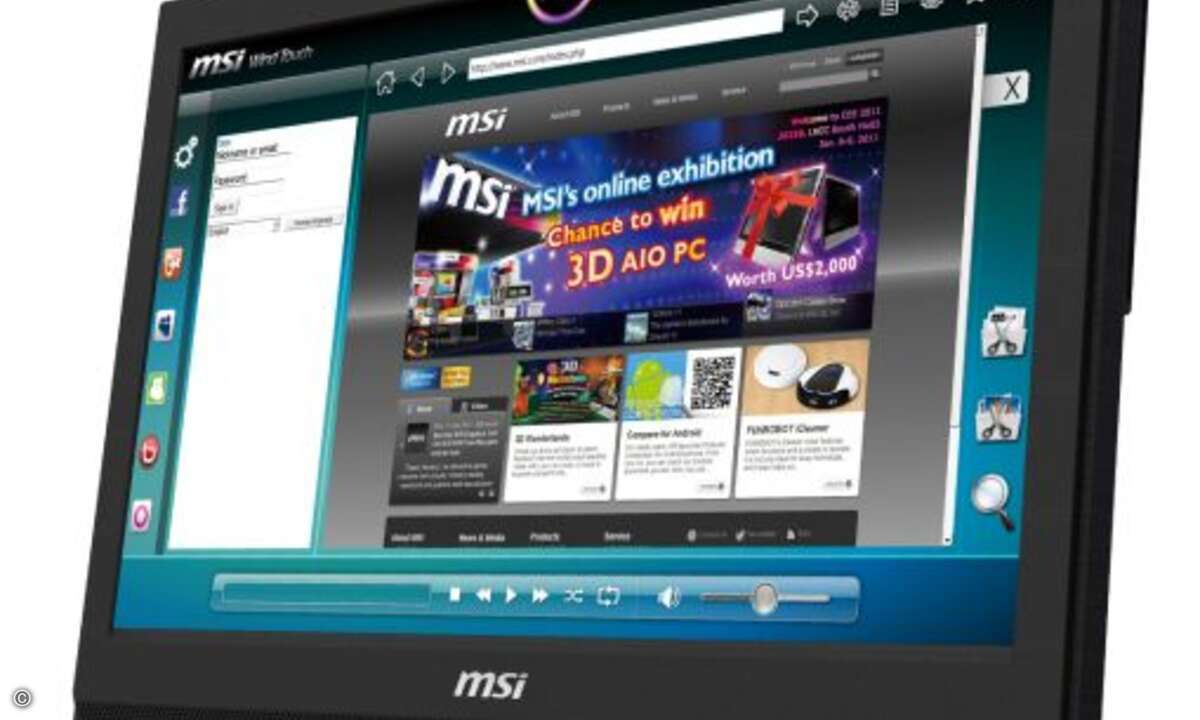Fast forward the media track
Viewport: 1200px width, 720px height.
pyautogui.click(x=540, y=595)
